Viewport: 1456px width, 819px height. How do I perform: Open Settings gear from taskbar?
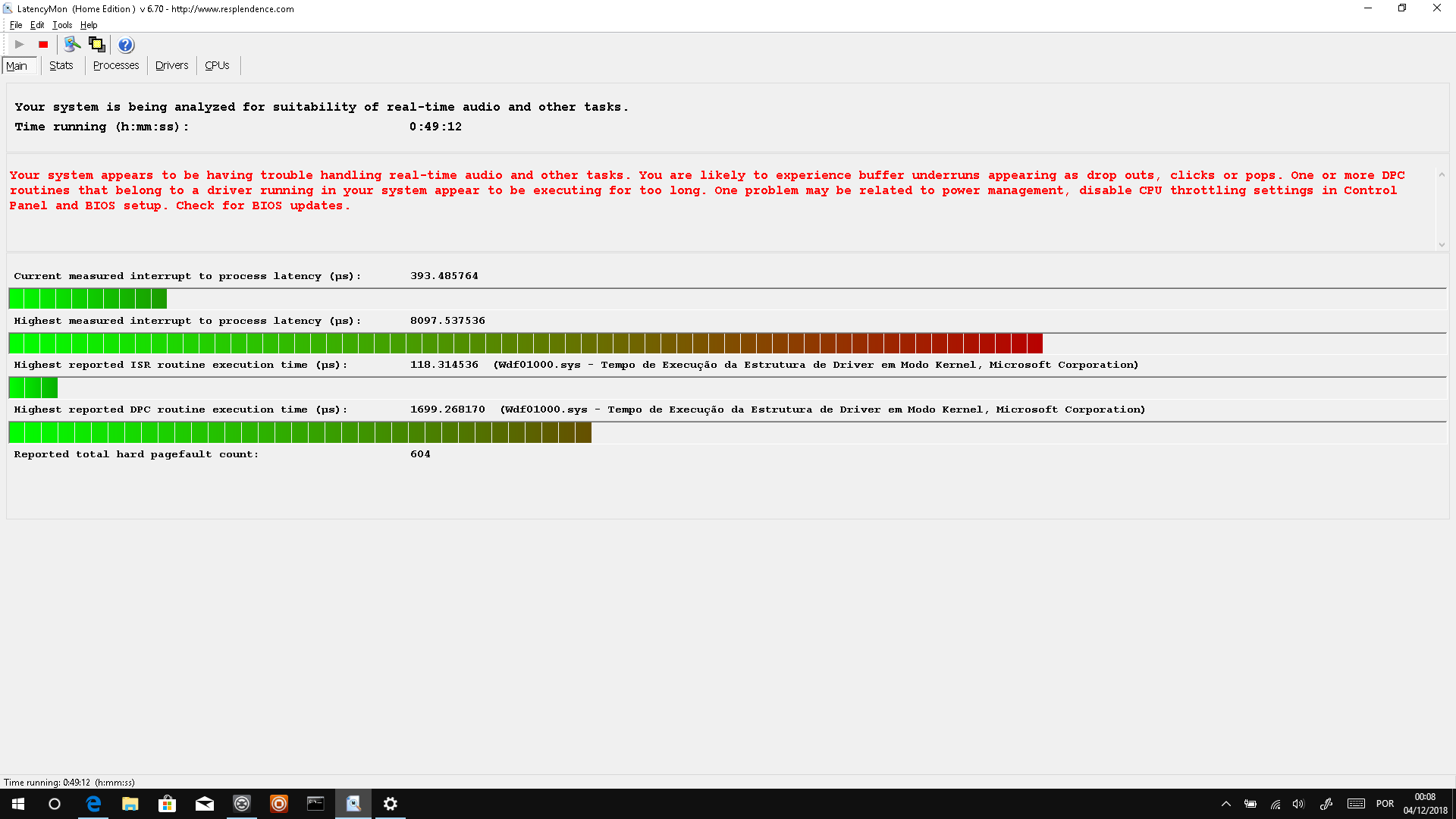click(x=390, y=804)
